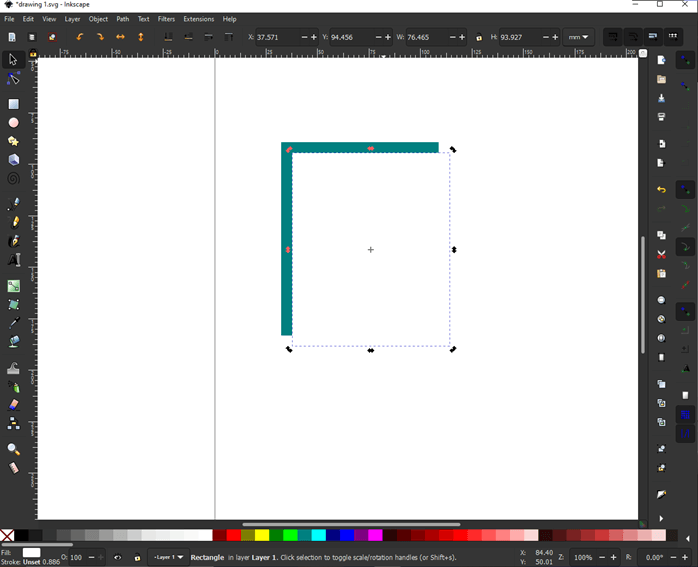The image size is (698, 567).
Task: Toggle current layer lock
Action: pyautogui.click(x=138, y=557)
